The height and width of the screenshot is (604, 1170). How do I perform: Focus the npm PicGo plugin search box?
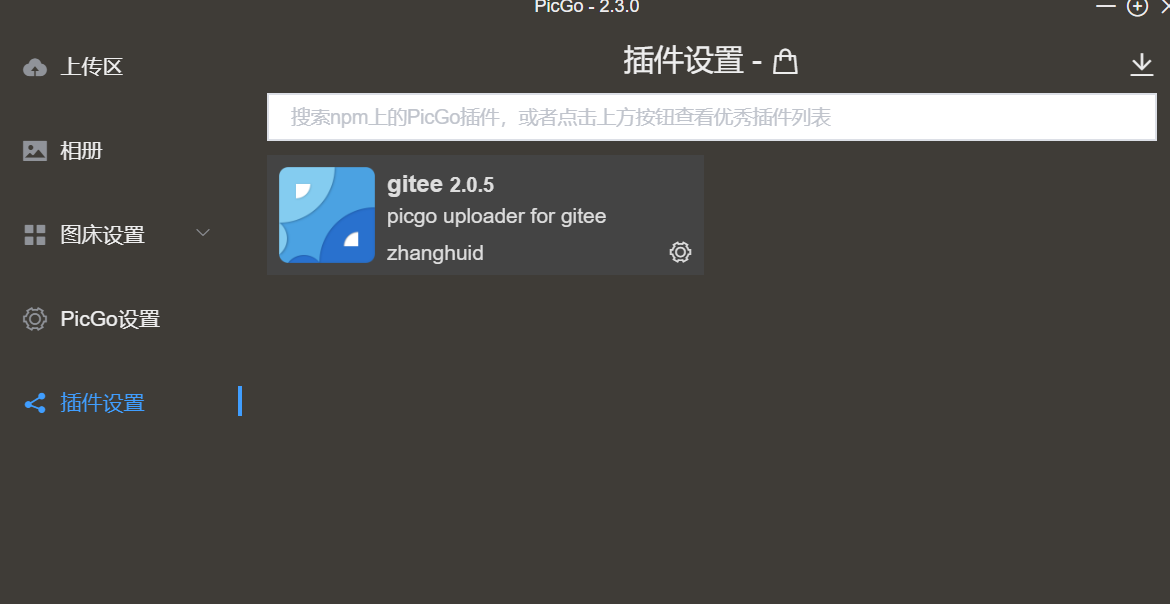tap(712, 117)
